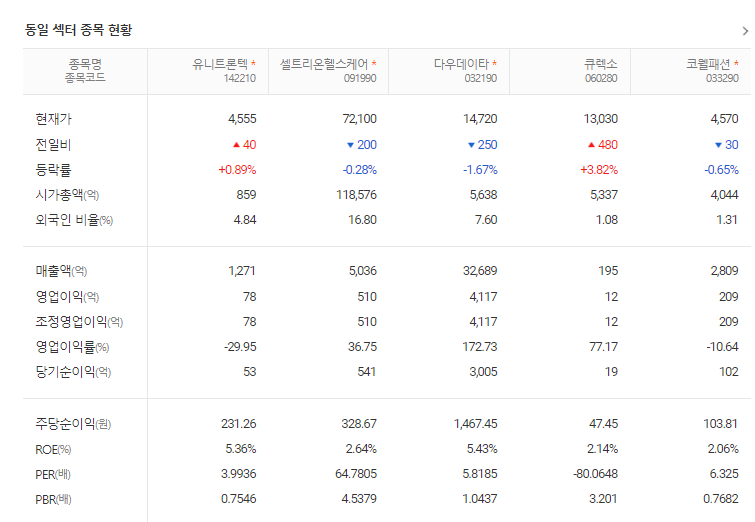The height and width of the screenshot is (522, 755).
Task: Click the 주당순이익(원) row label
Action: (73, 424)
